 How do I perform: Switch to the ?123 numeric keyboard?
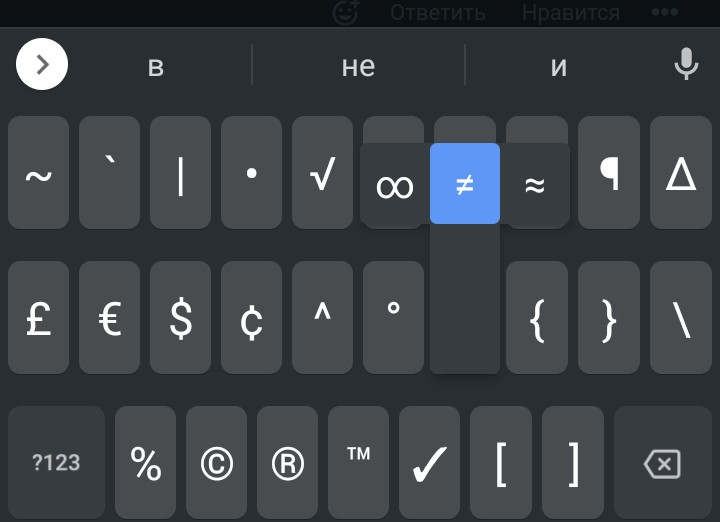pos(56,463)
